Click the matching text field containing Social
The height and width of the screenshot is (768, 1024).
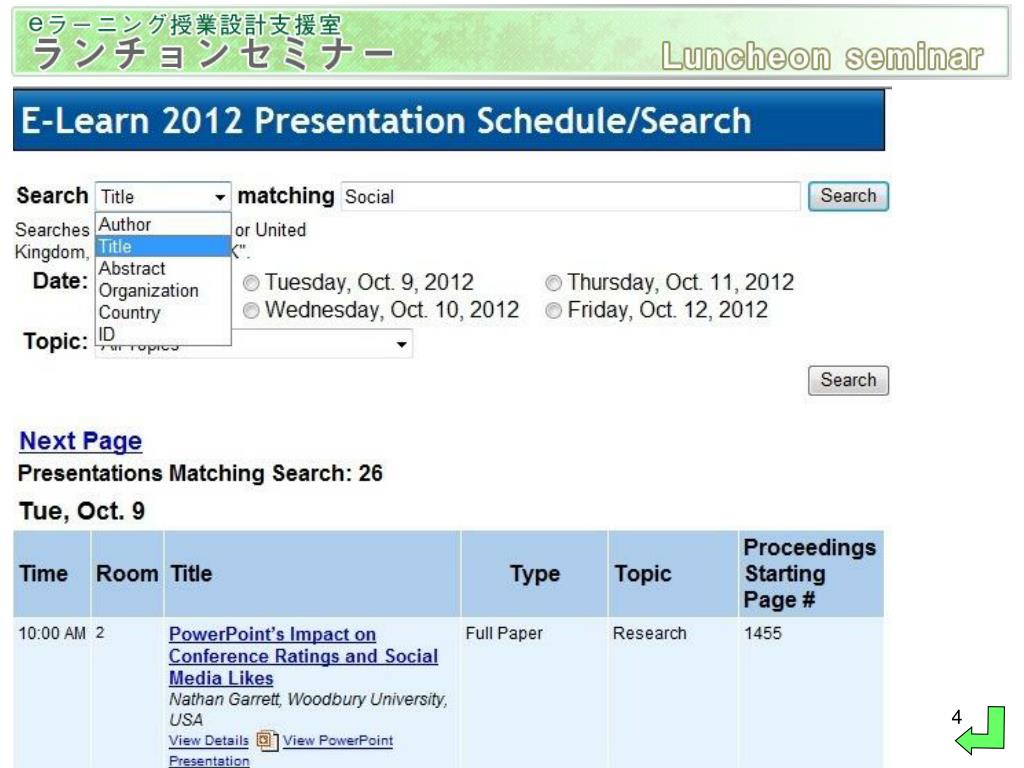(570, 197)
